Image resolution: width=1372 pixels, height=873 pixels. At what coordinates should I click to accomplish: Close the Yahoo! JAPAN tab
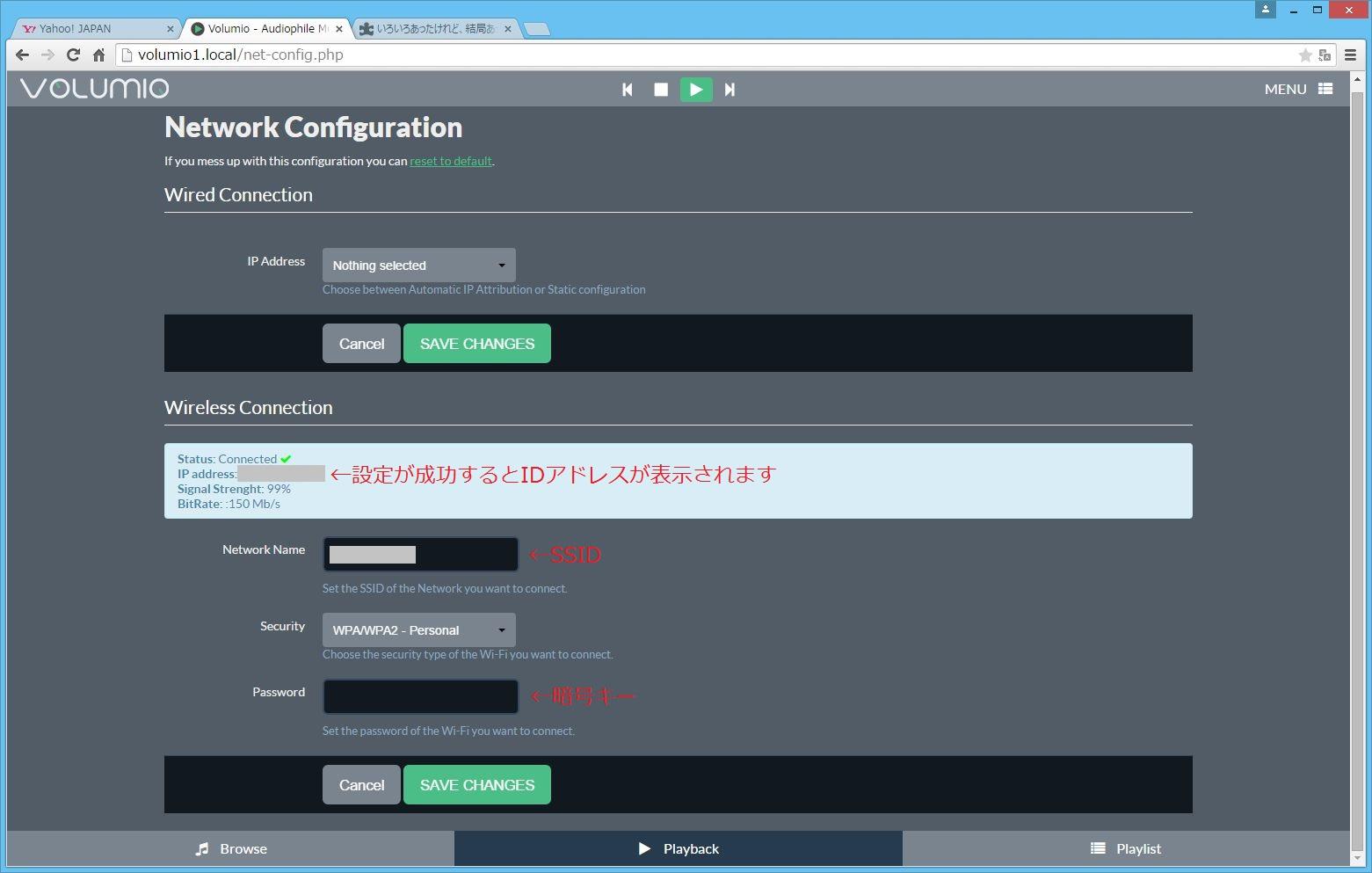(171, 29)
